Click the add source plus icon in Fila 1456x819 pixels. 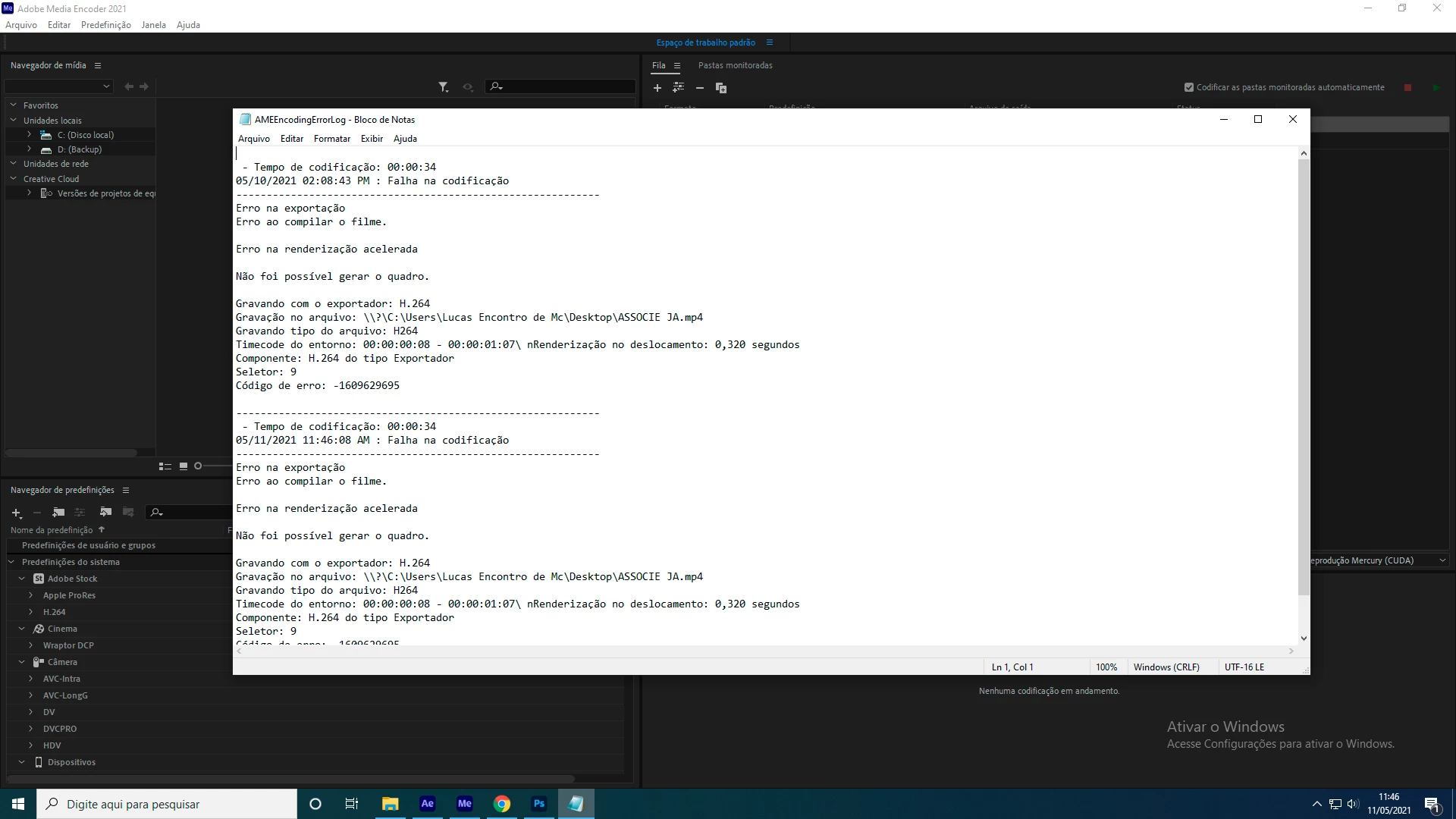(x=657, y=88)
